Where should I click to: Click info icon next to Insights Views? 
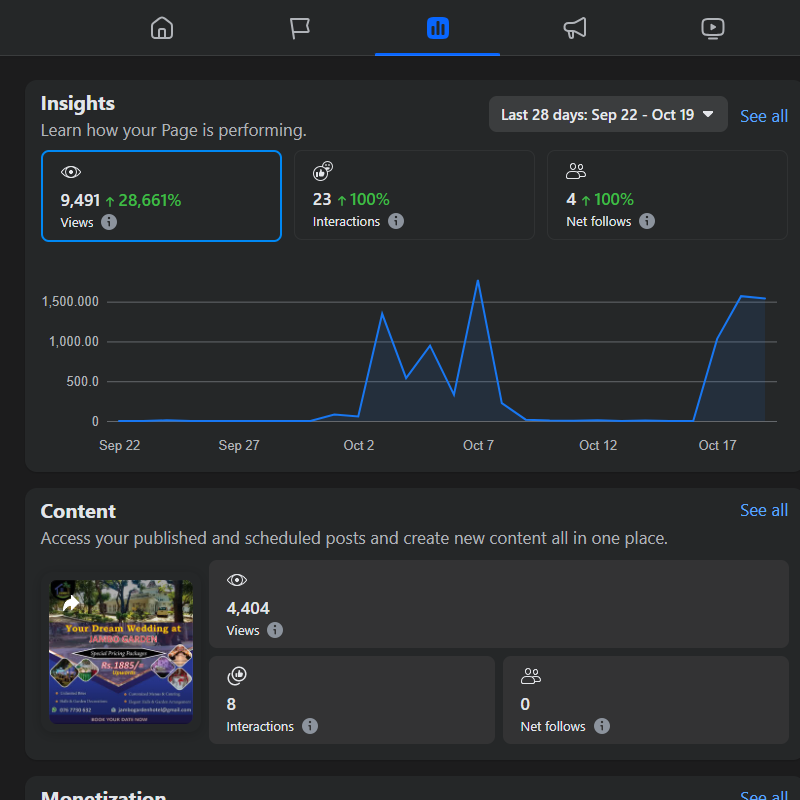(x=109, y=222)
